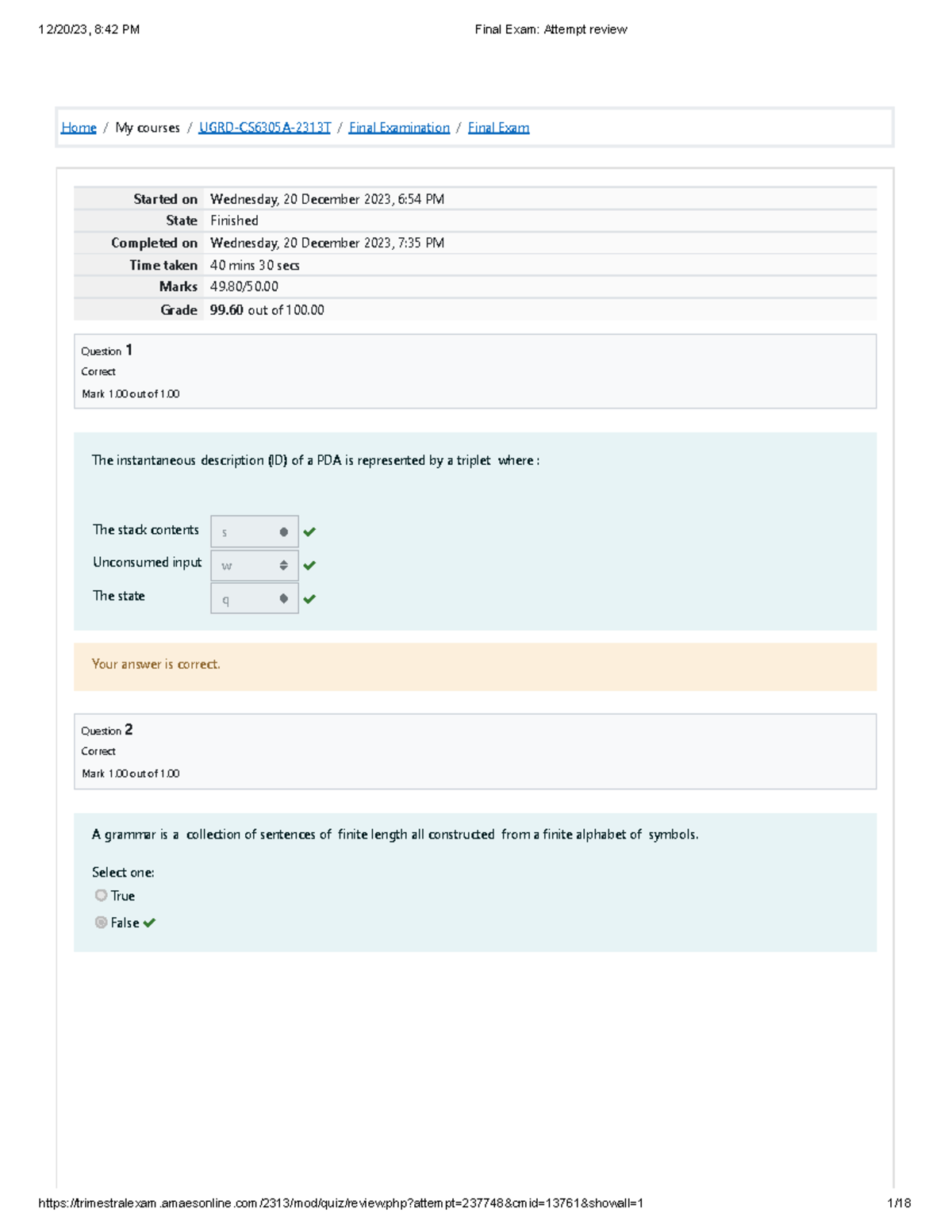Screen dimensions: 952x1232
Task: Open the UGRD-CS6305A-2313T course link
Action: tap(264, 128)
